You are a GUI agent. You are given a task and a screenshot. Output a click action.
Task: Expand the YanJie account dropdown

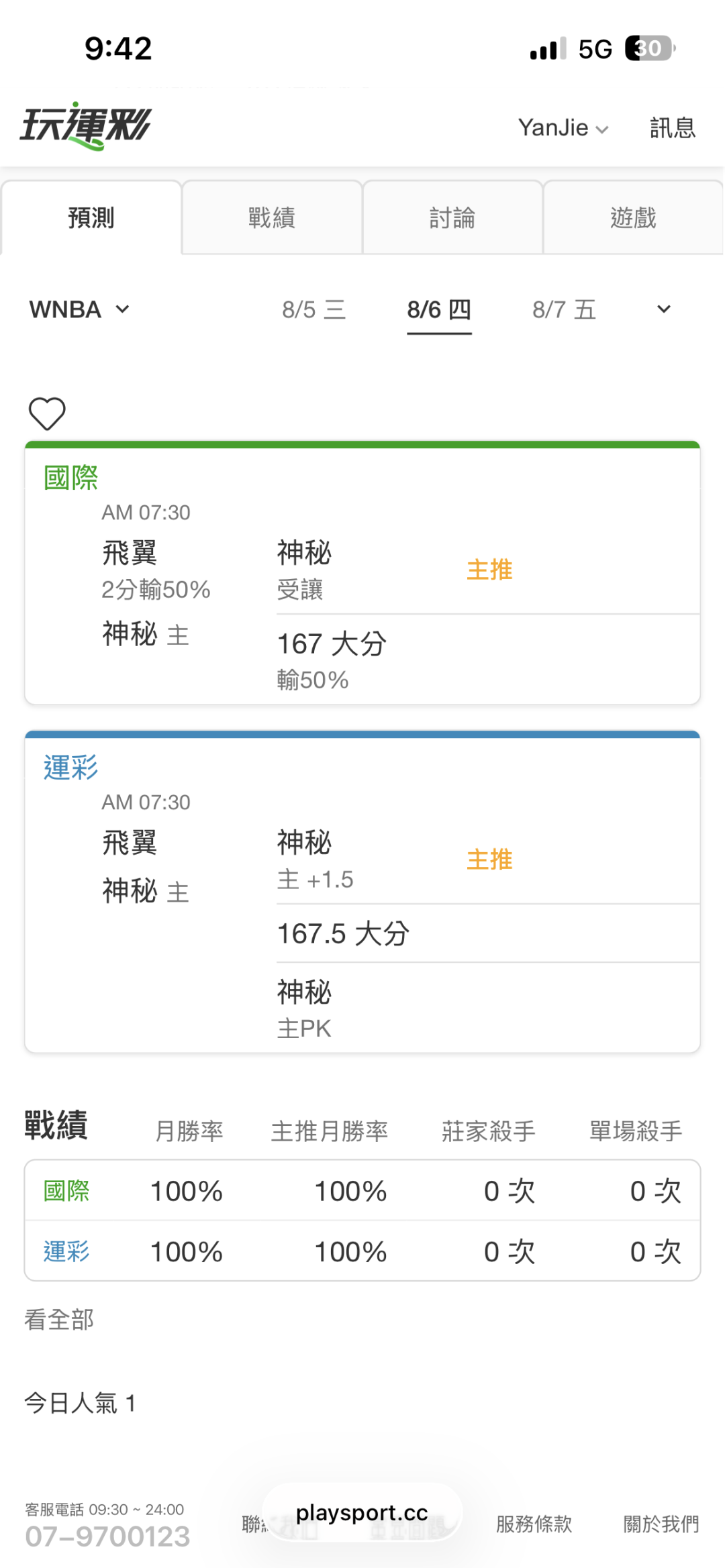(x=563, y=127)
